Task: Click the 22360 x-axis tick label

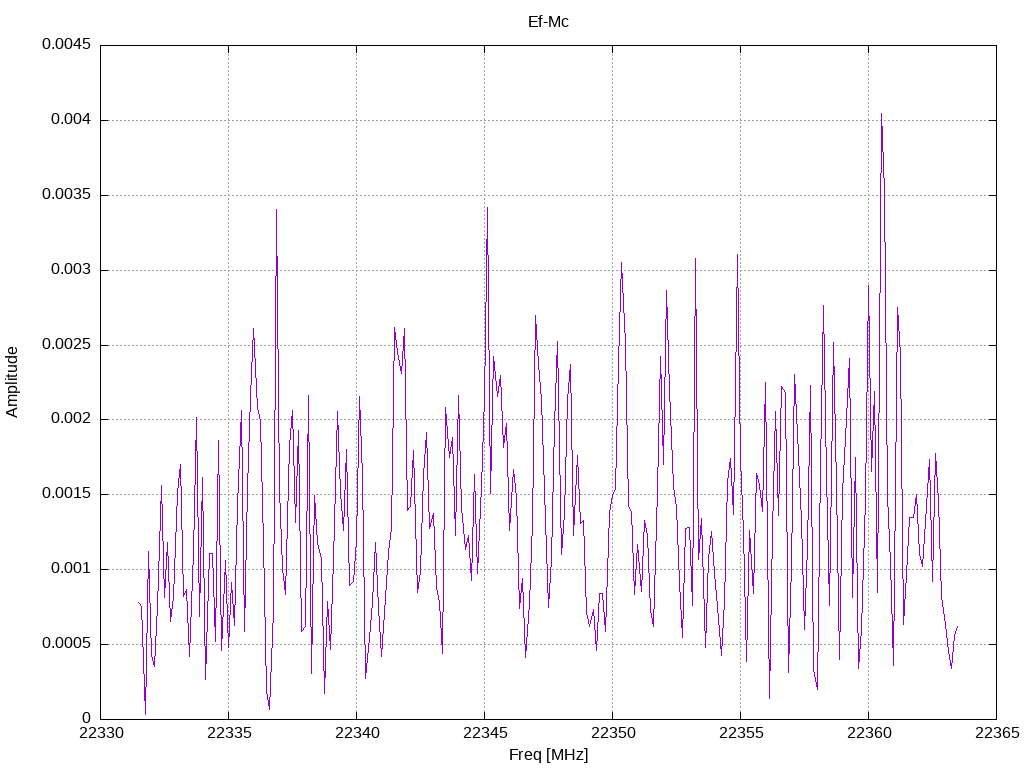Action: pos(869,734)
